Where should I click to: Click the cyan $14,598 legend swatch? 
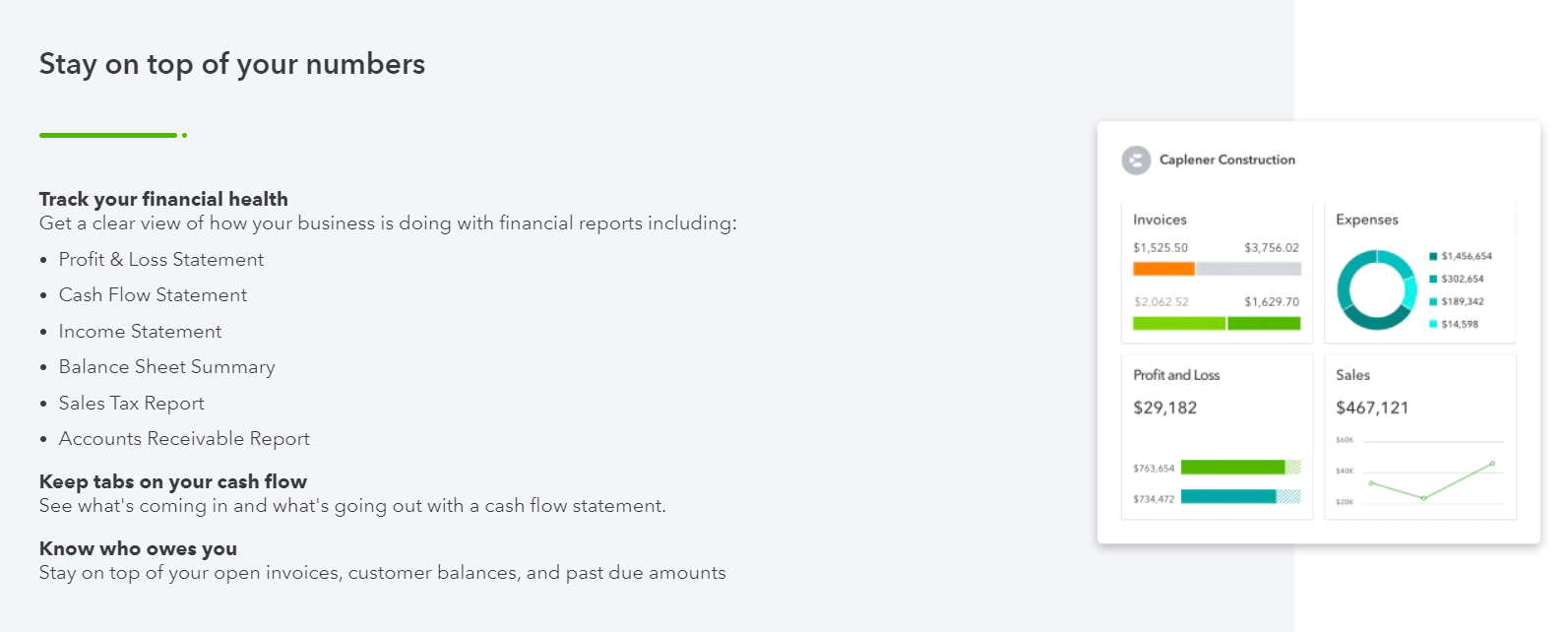coord(1433,324)
